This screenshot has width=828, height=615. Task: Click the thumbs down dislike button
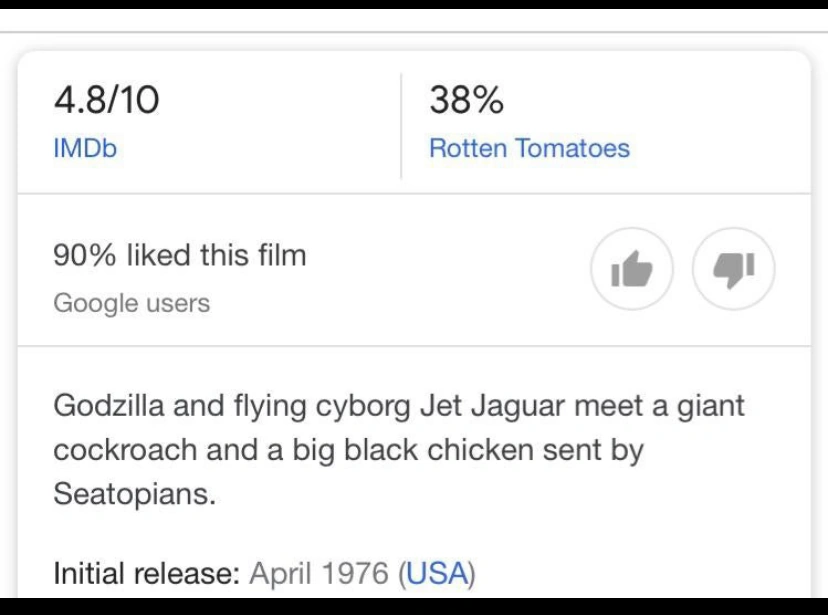[x=733, y=269]
